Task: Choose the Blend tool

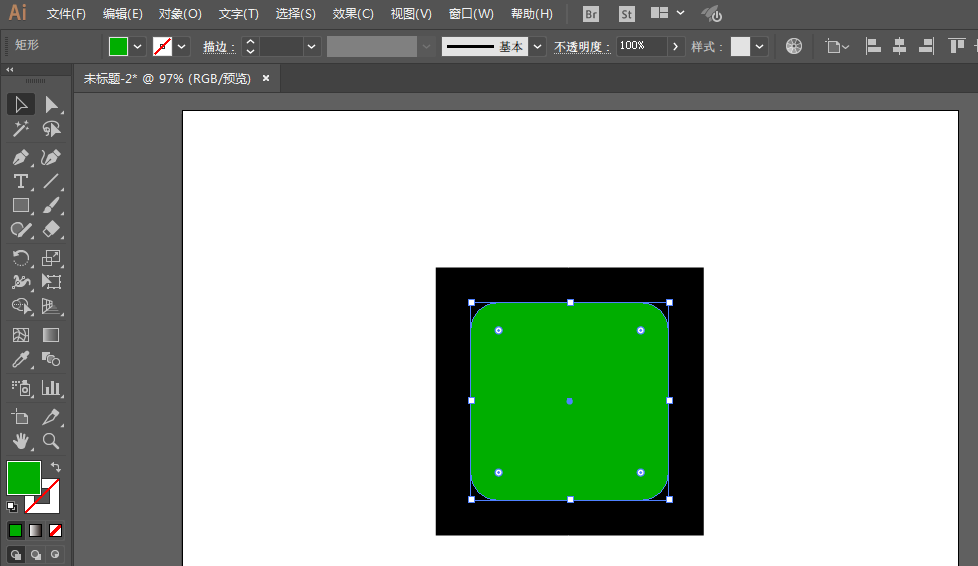Action: [51, 359]
